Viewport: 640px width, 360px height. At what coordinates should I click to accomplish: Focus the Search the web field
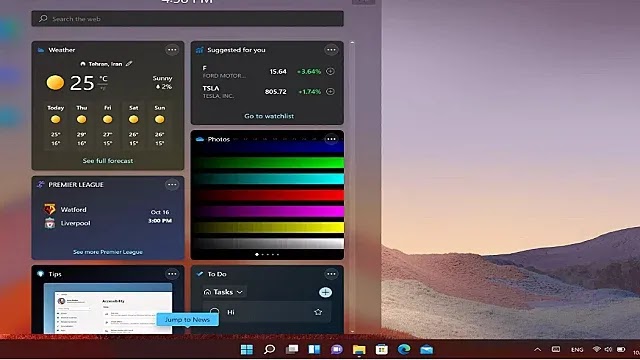coord(187,19)
